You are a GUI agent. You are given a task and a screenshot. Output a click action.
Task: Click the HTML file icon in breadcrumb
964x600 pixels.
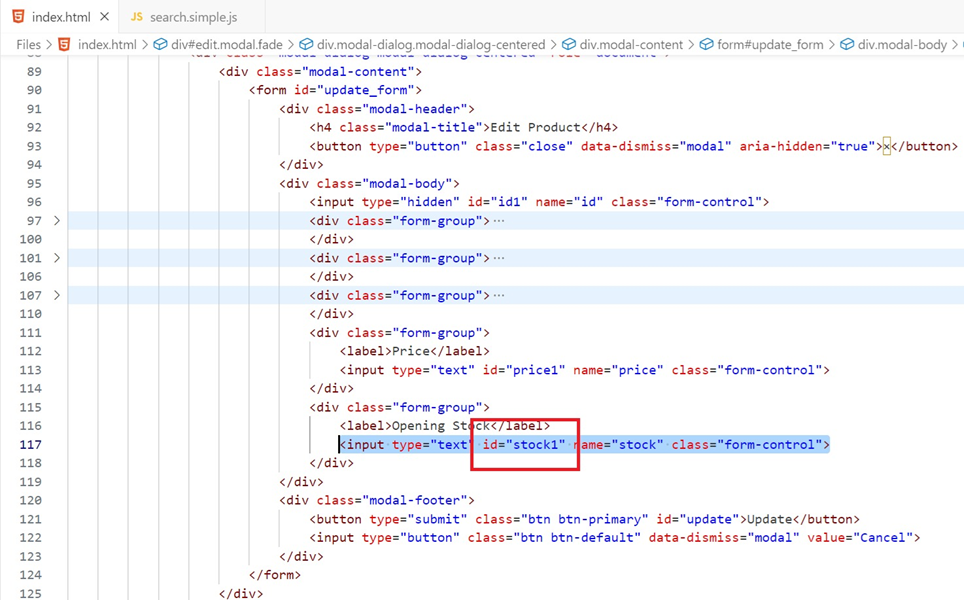[x=64, y=44]
